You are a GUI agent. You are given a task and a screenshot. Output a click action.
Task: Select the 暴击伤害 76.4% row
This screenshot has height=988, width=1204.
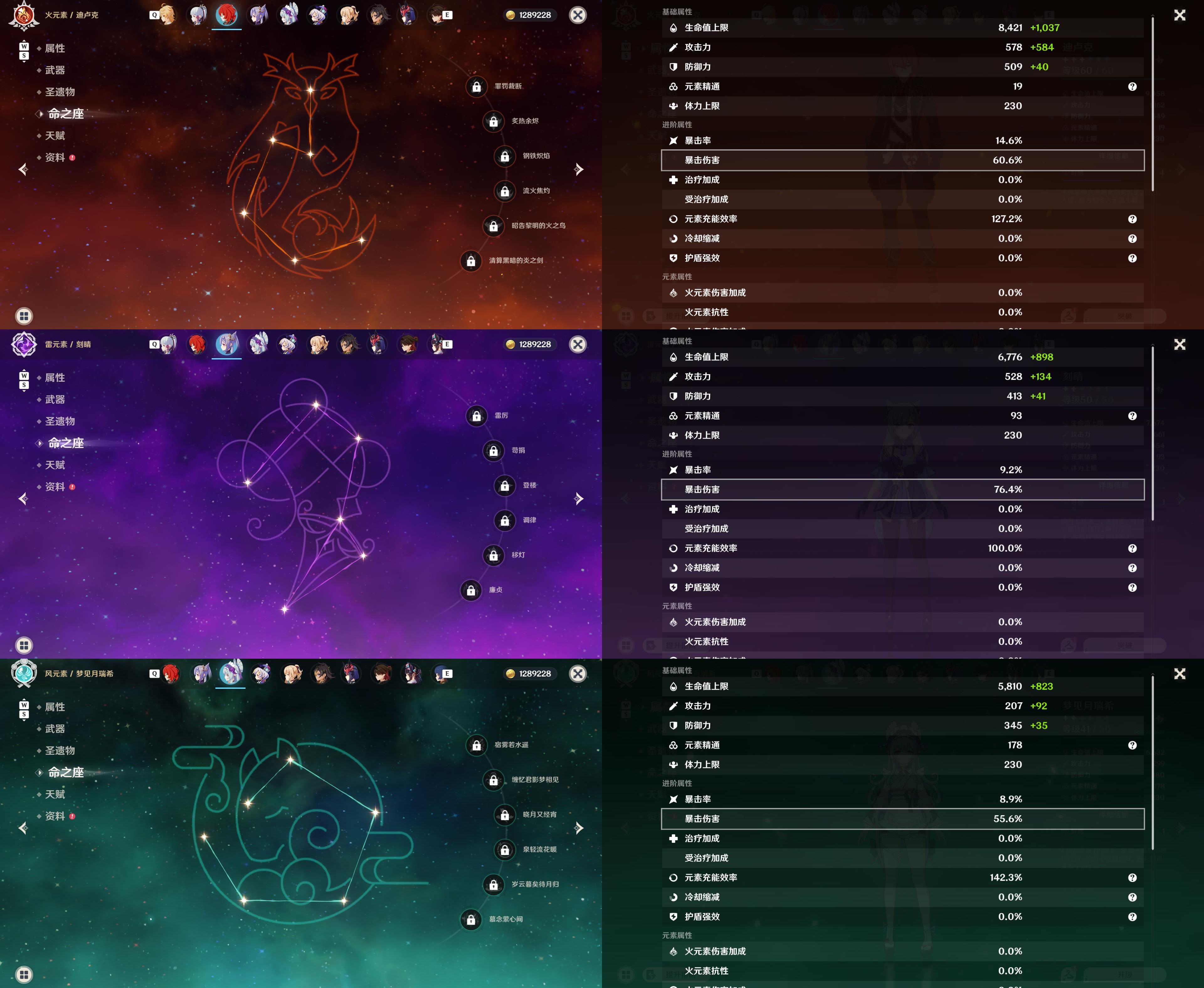tap(902, 489)
